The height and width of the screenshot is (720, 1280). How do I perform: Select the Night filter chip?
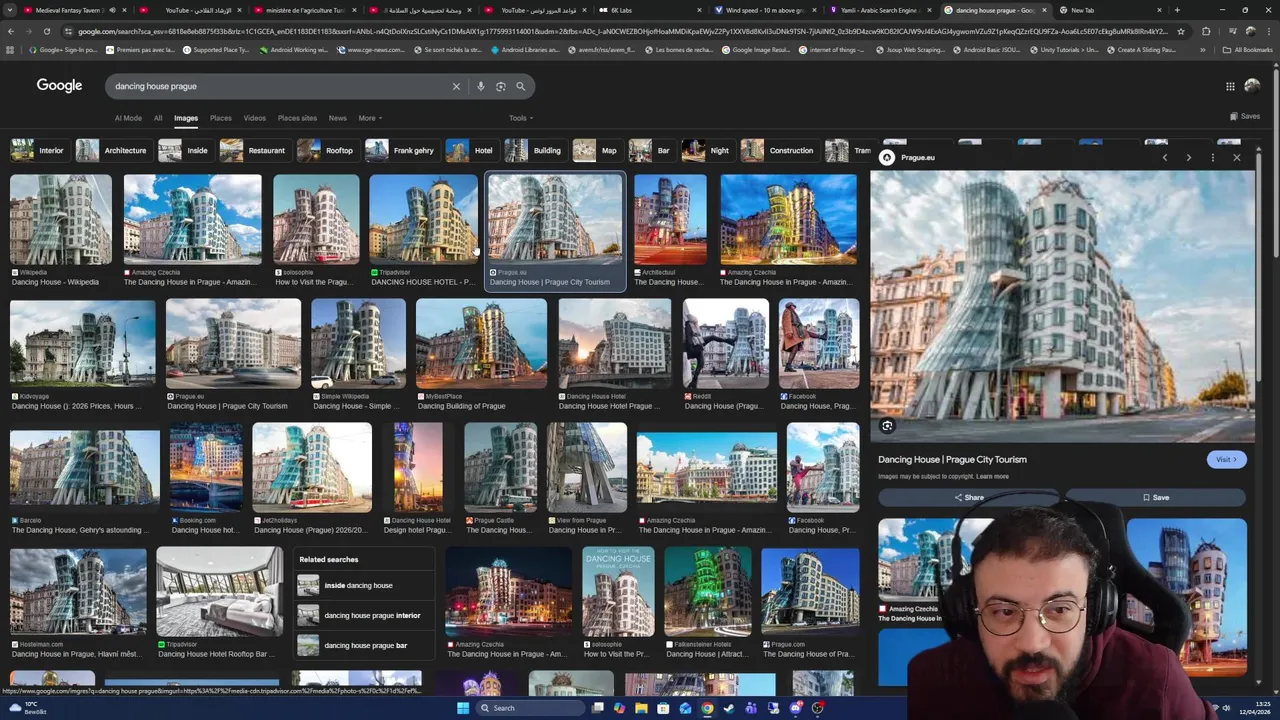[707, 150]
